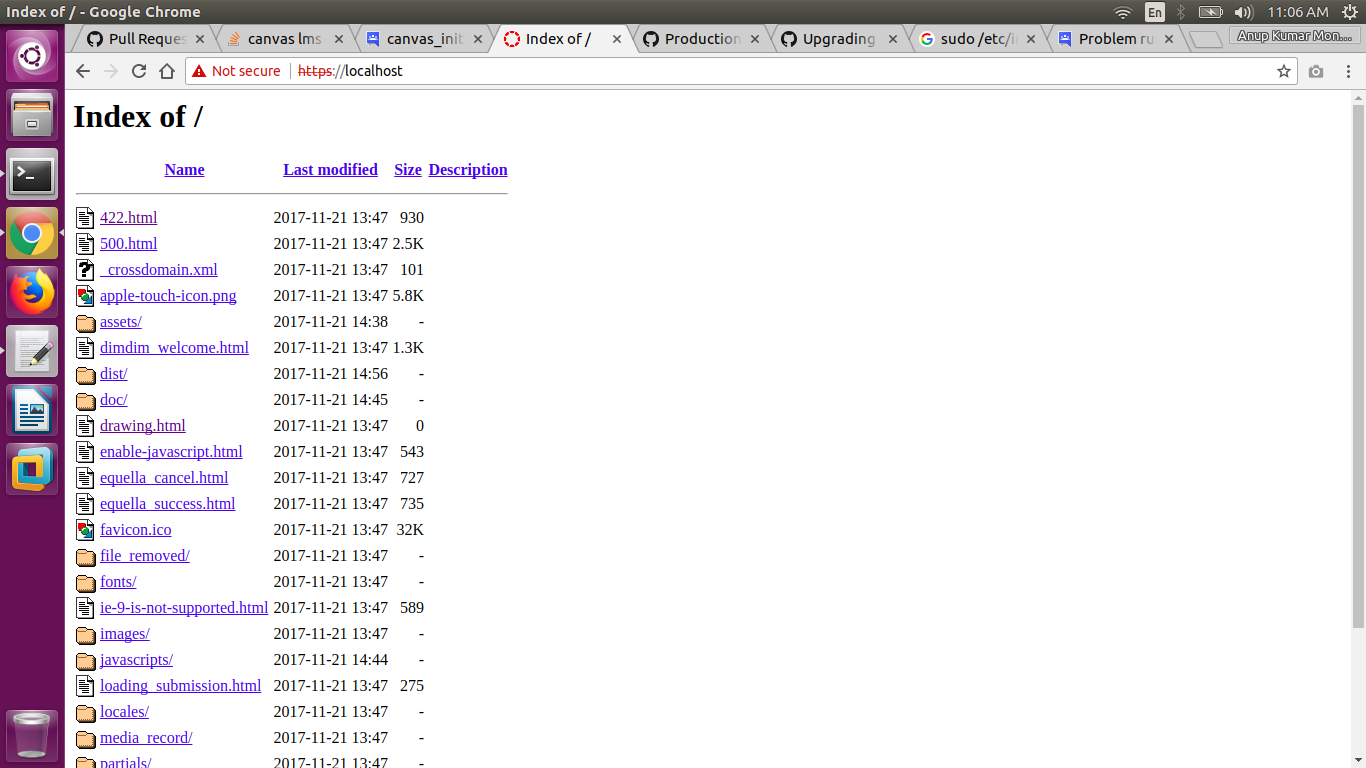Open Ubuntu Dash search launcher

pyautogui.click(x=32, y=56)
